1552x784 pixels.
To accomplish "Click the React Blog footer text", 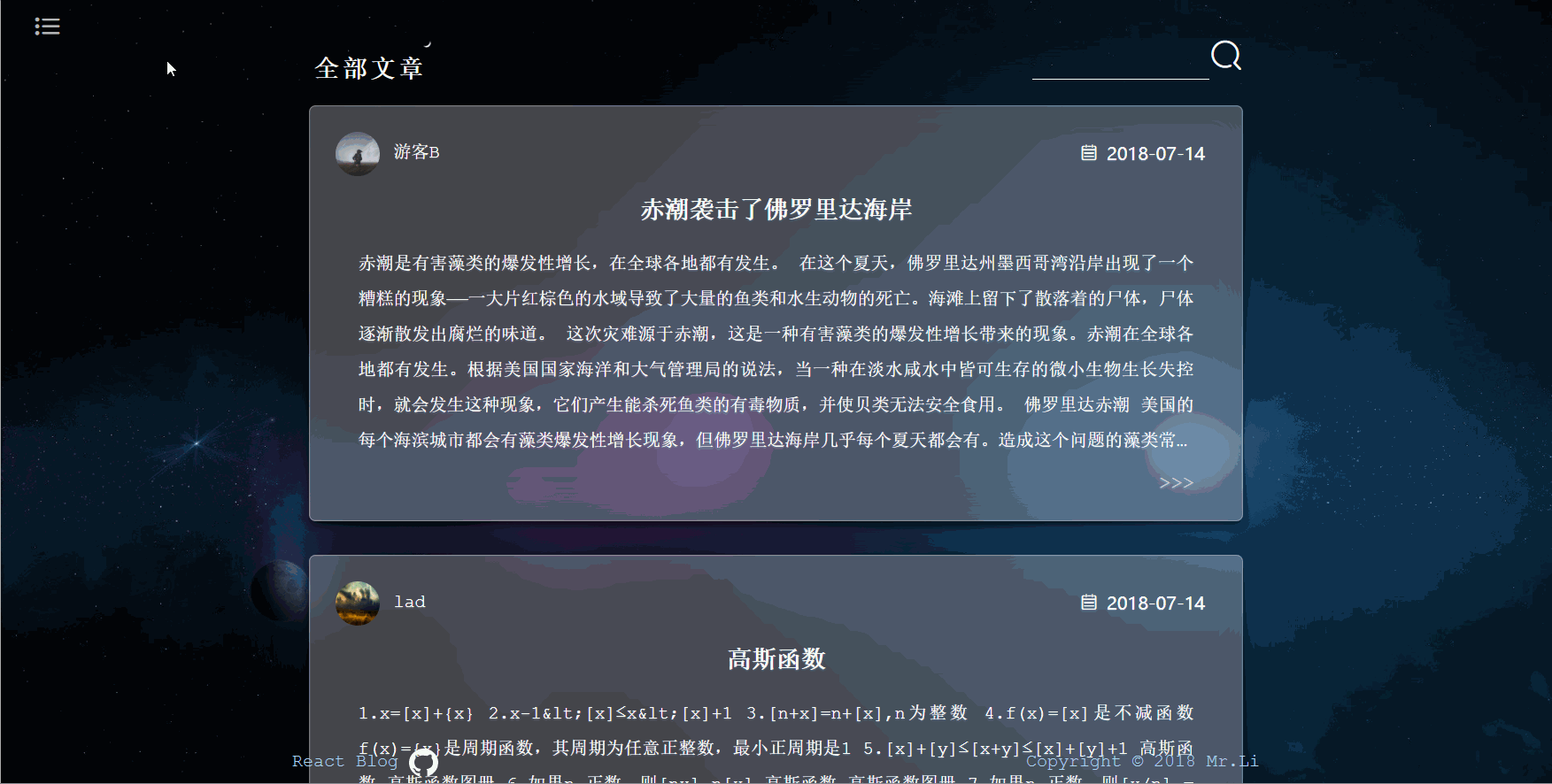I will click(344, 761).
